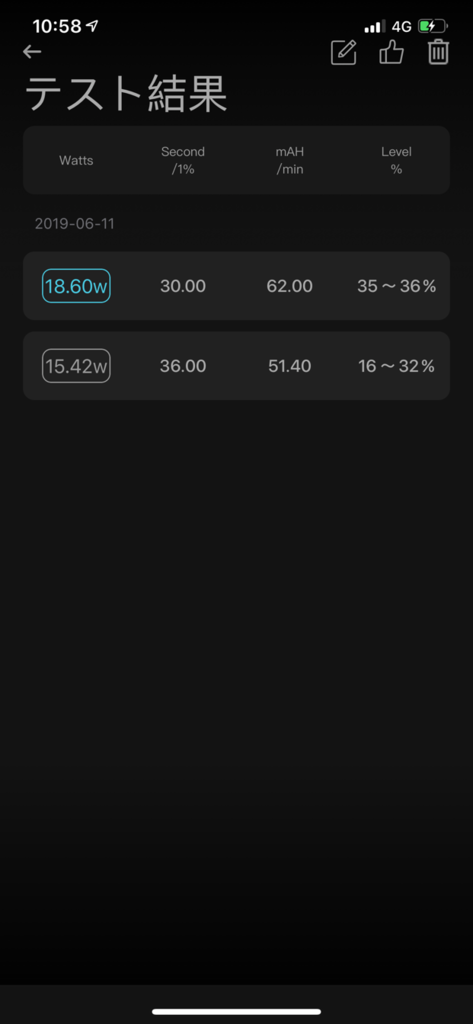Tap the mAH /min column header
The height and width of the screenshot is (1024, 473).
pos(290,161)
